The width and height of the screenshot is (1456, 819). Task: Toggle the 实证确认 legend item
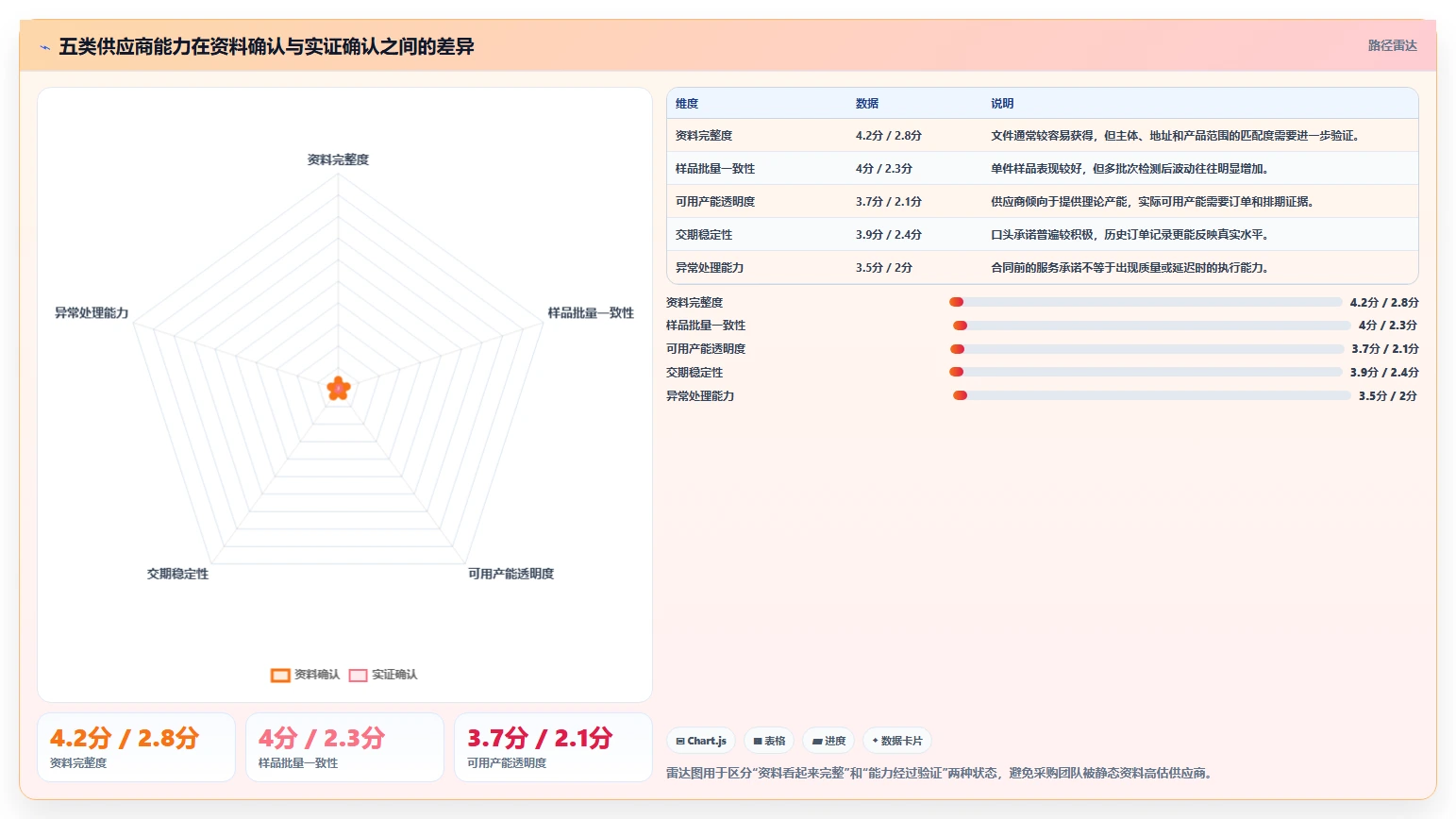point(383,675)
